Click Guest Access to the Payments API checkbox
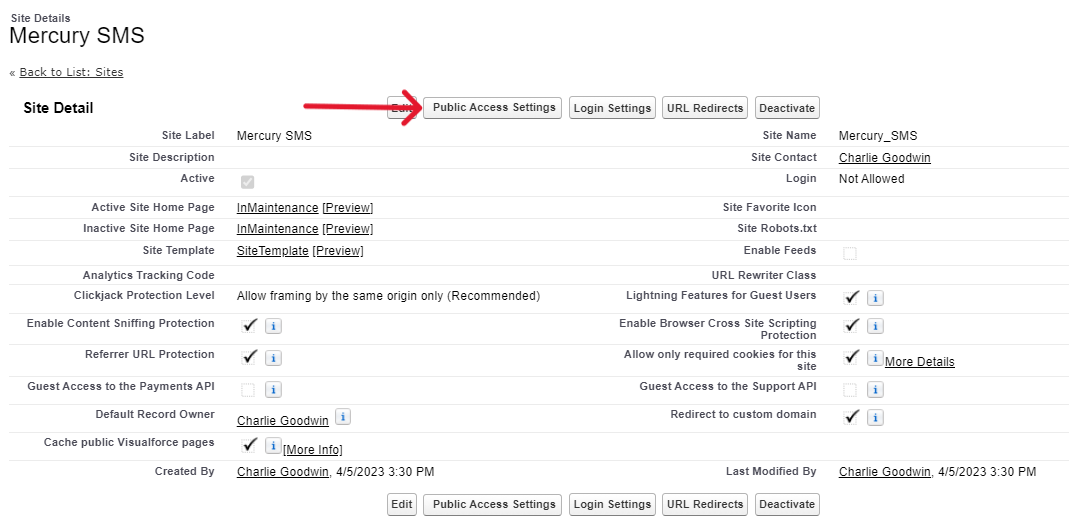Screen dimensions: 1069x531 coord(248,390)
